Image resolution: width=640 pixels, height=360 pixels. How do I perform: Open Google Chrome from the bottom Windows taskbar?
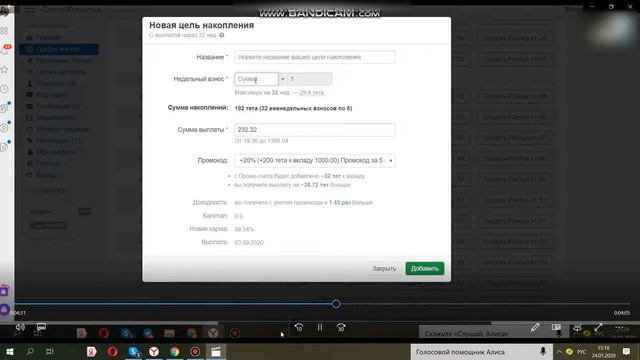(175, 351)
